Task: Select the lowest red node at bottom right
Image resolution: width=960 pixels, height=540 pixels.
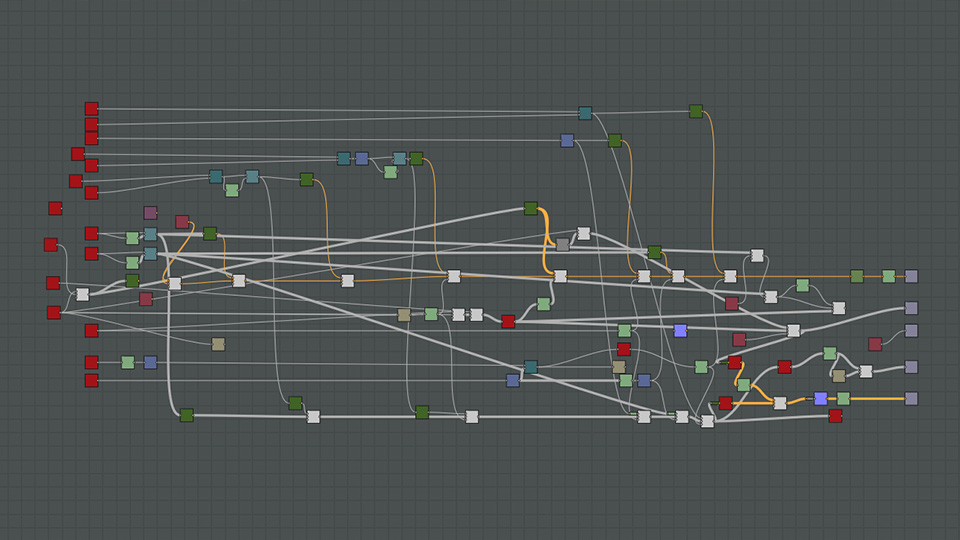Action: coord(835,416)
